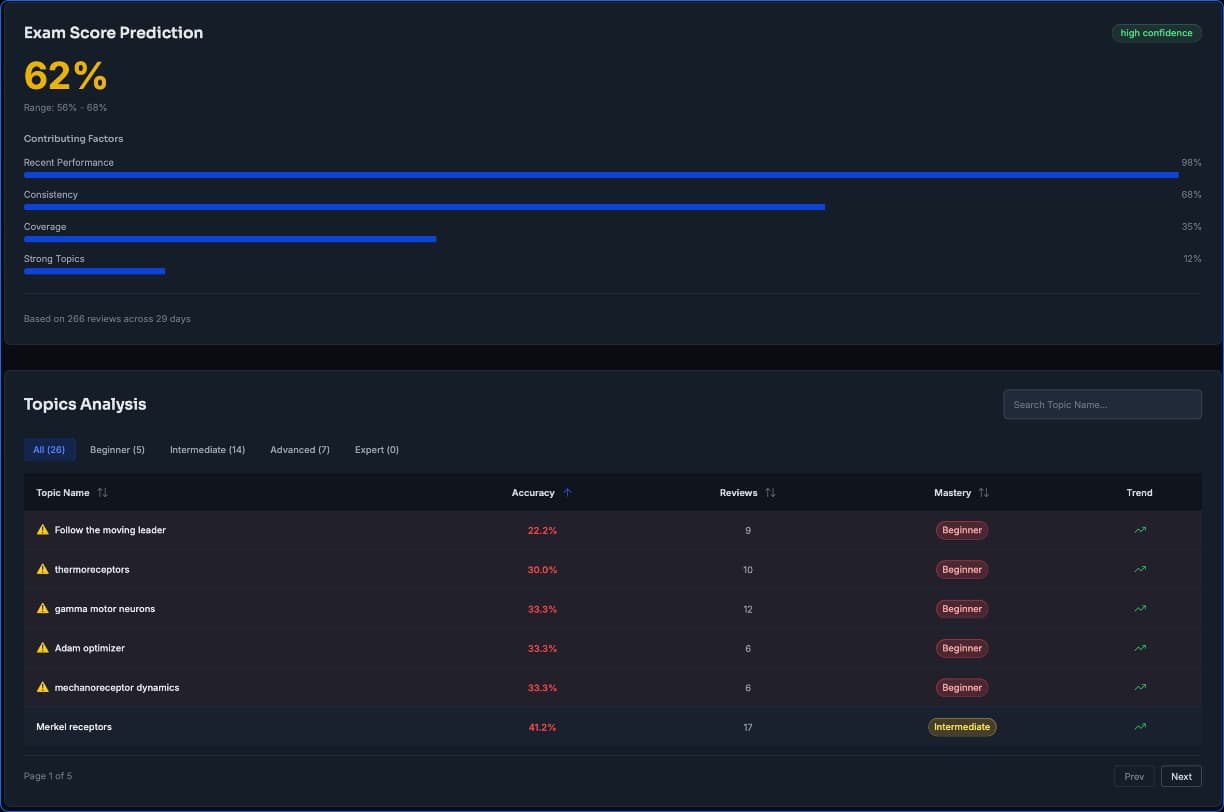Click warning icon next to thermoreceptors
This screenshot has height=812, width=1224.
pyautogui.click(x=42, y=569)
